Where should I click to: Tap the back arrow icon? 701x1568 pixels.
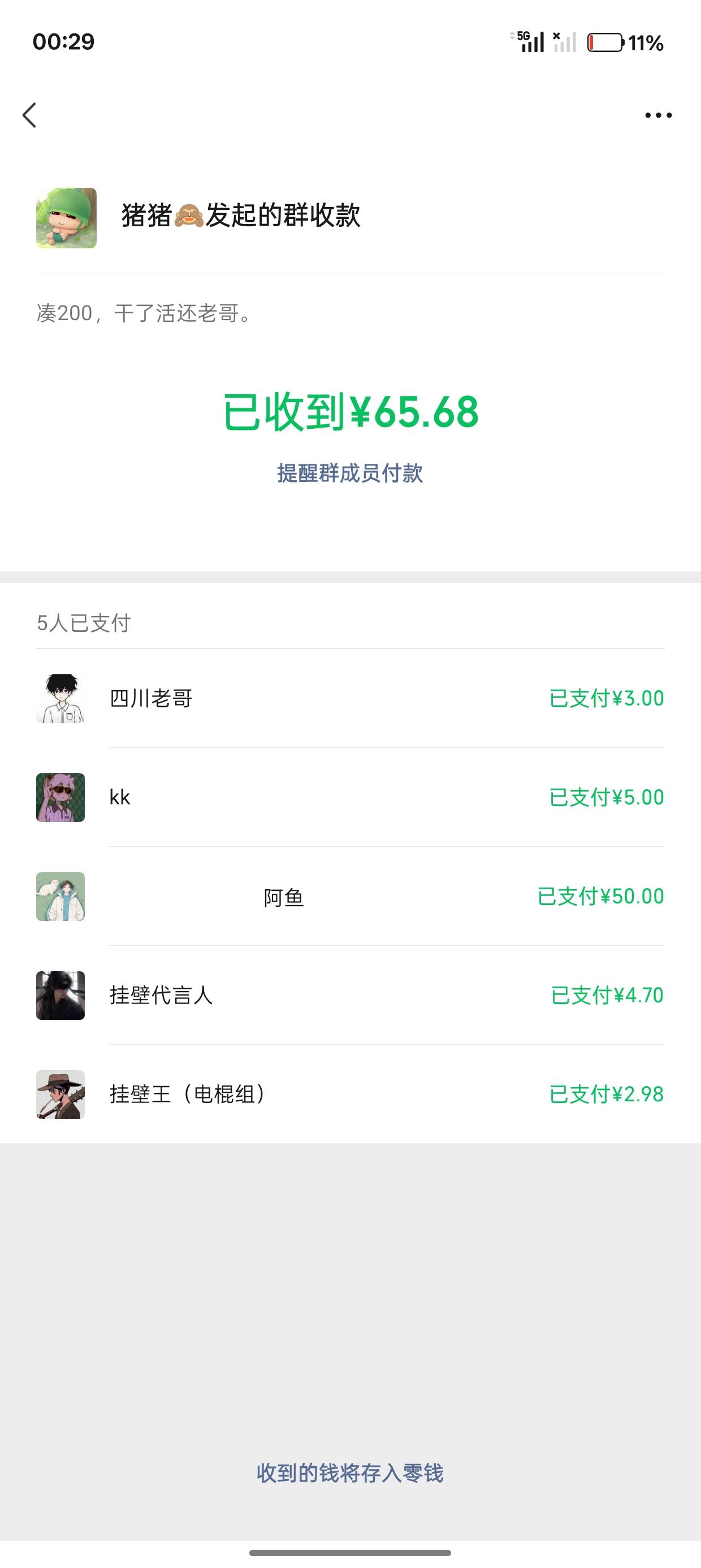[29, 115]
